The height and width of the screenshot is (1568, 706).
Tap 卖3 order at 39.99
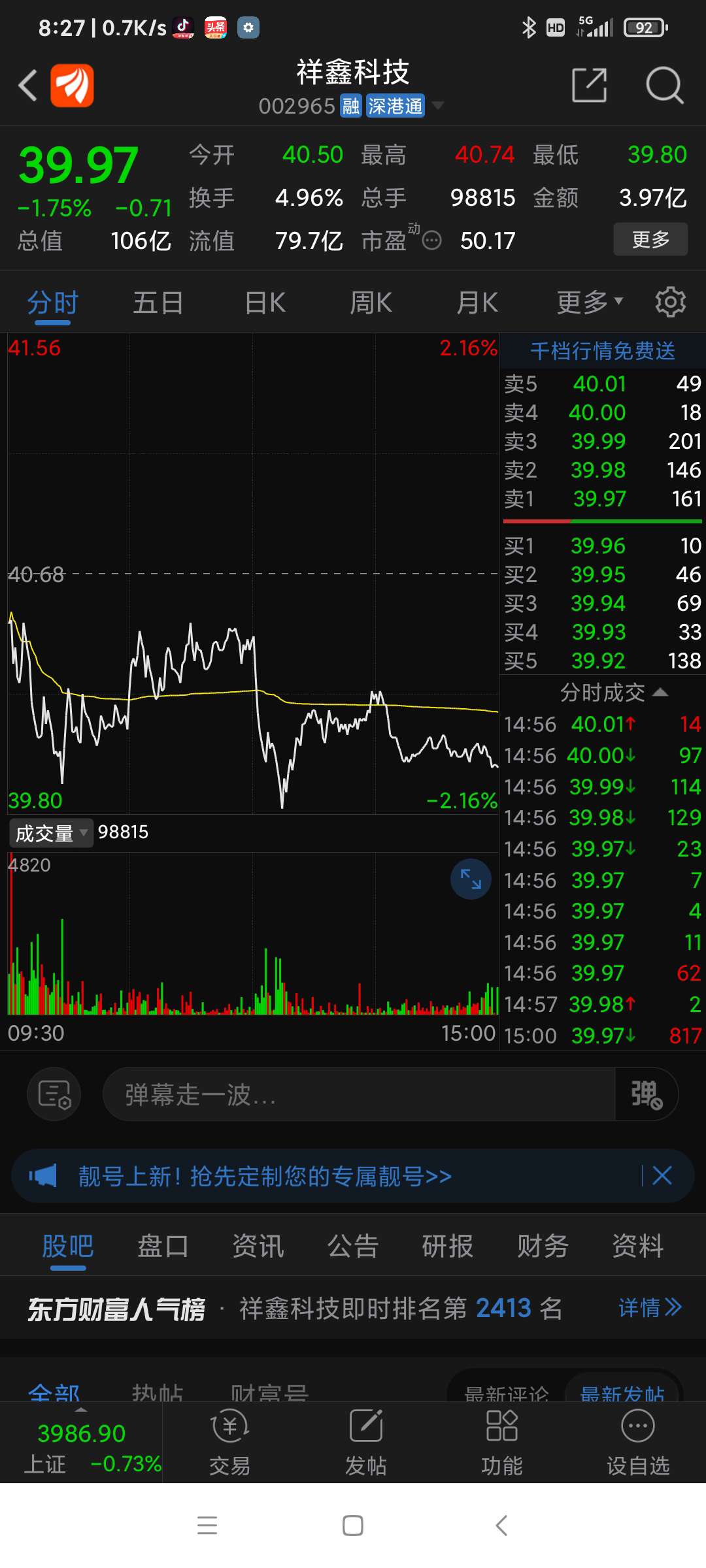(x=603, y=442)
